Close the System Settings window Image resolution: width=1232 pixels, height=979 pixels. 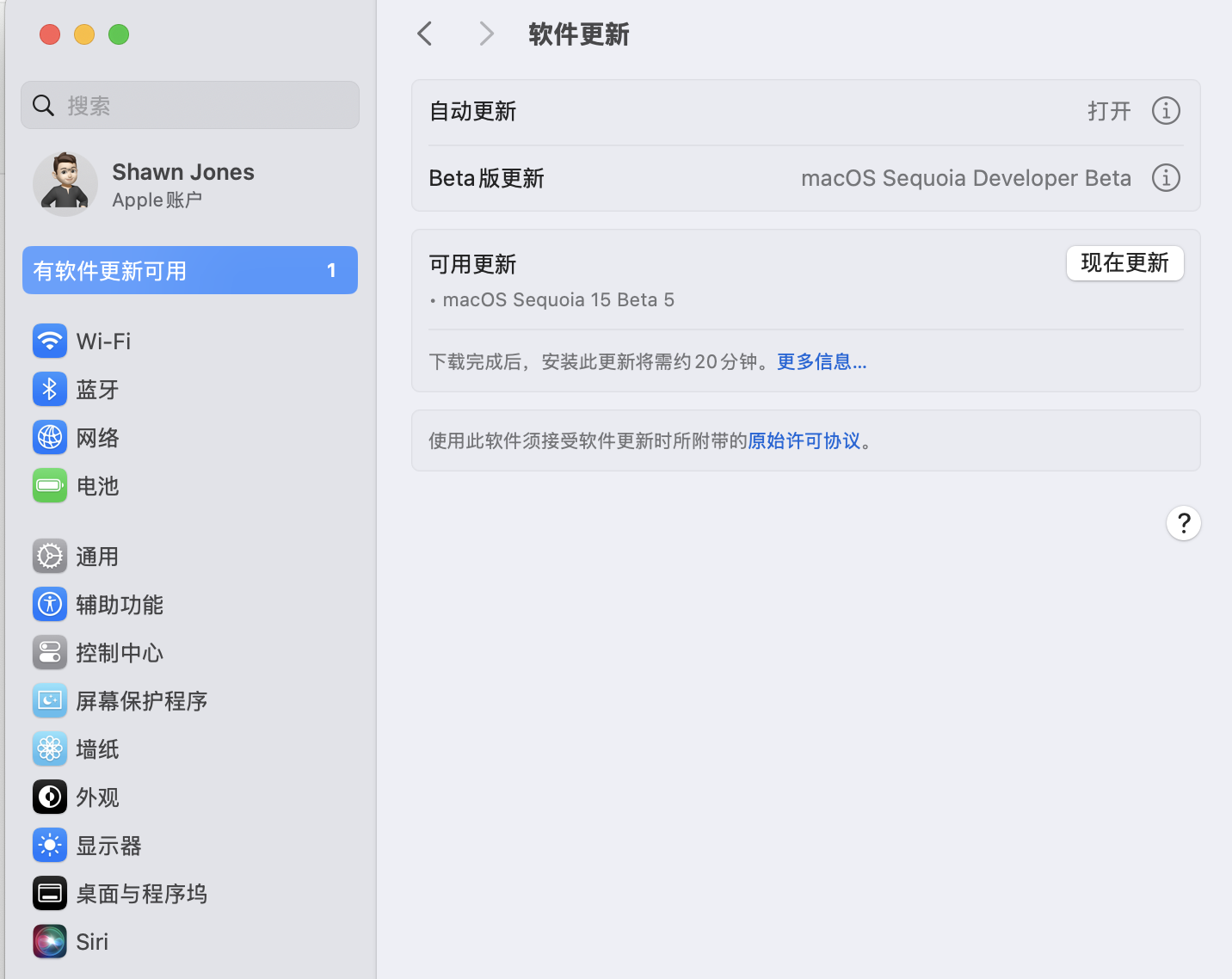coord(50,34)
